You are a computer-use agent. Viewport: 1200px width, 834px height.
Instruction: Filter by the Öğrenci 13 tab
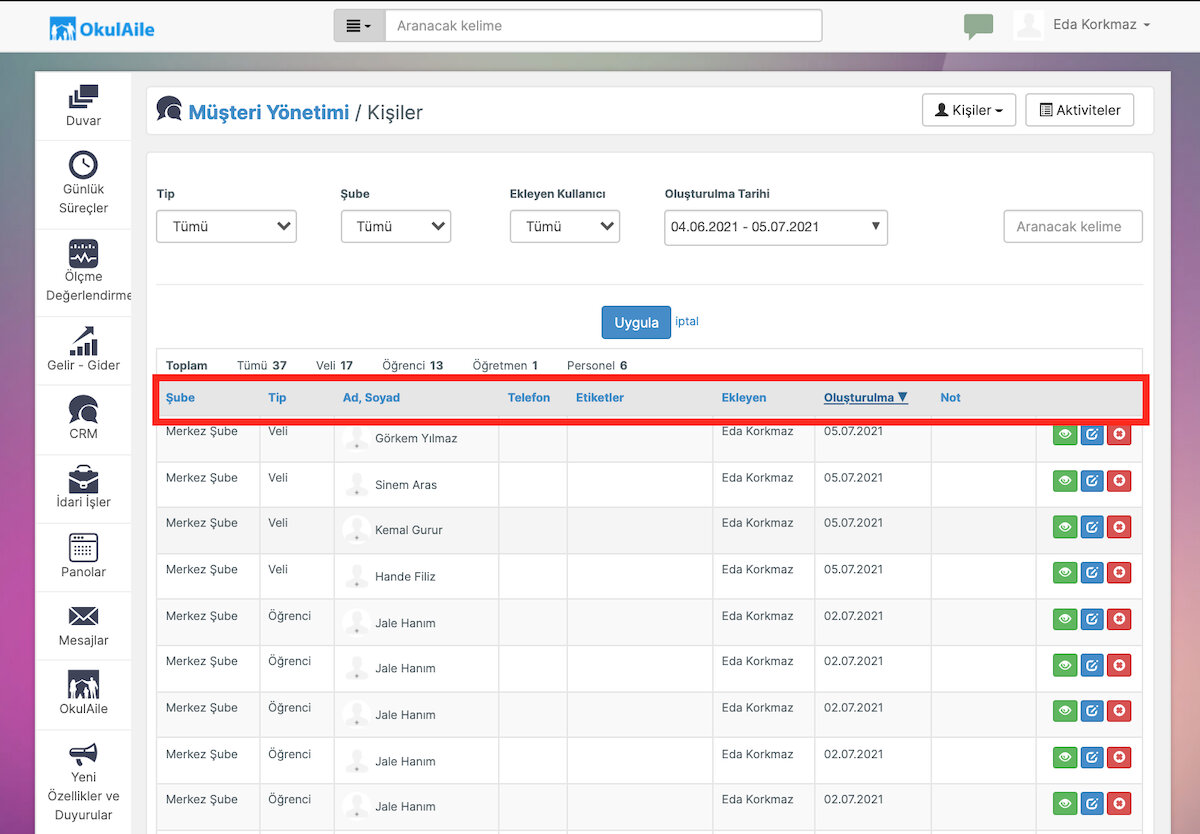coord(413,366)
